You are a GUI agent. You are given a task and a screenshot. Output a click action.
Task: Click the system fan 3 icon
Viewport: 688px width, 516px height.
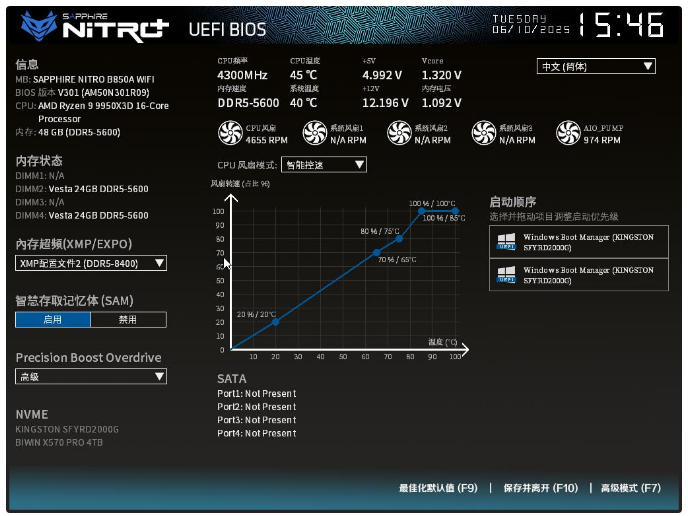(484, 133)
